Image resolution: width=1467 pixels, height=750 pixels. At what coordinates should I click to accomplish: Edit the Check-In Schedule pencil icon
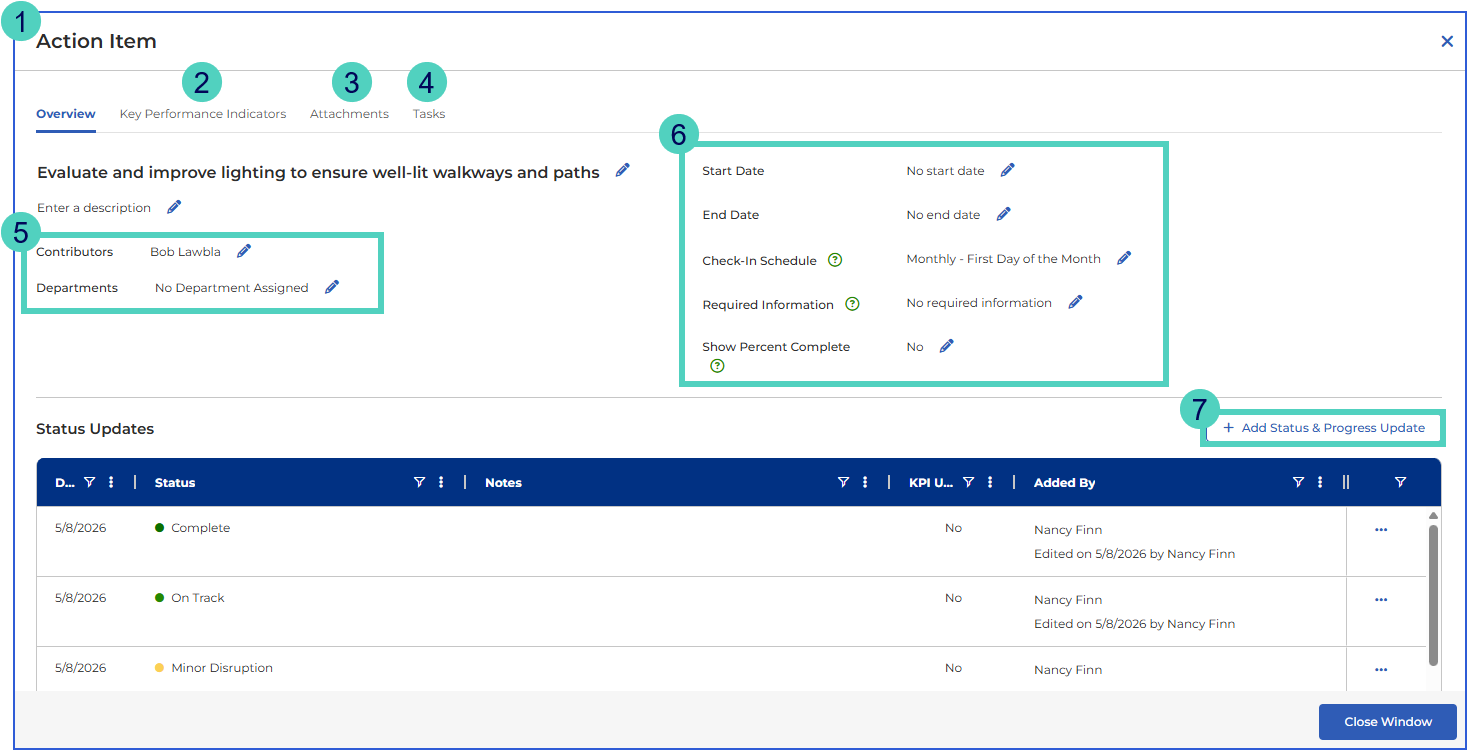tap(1124, 258)
